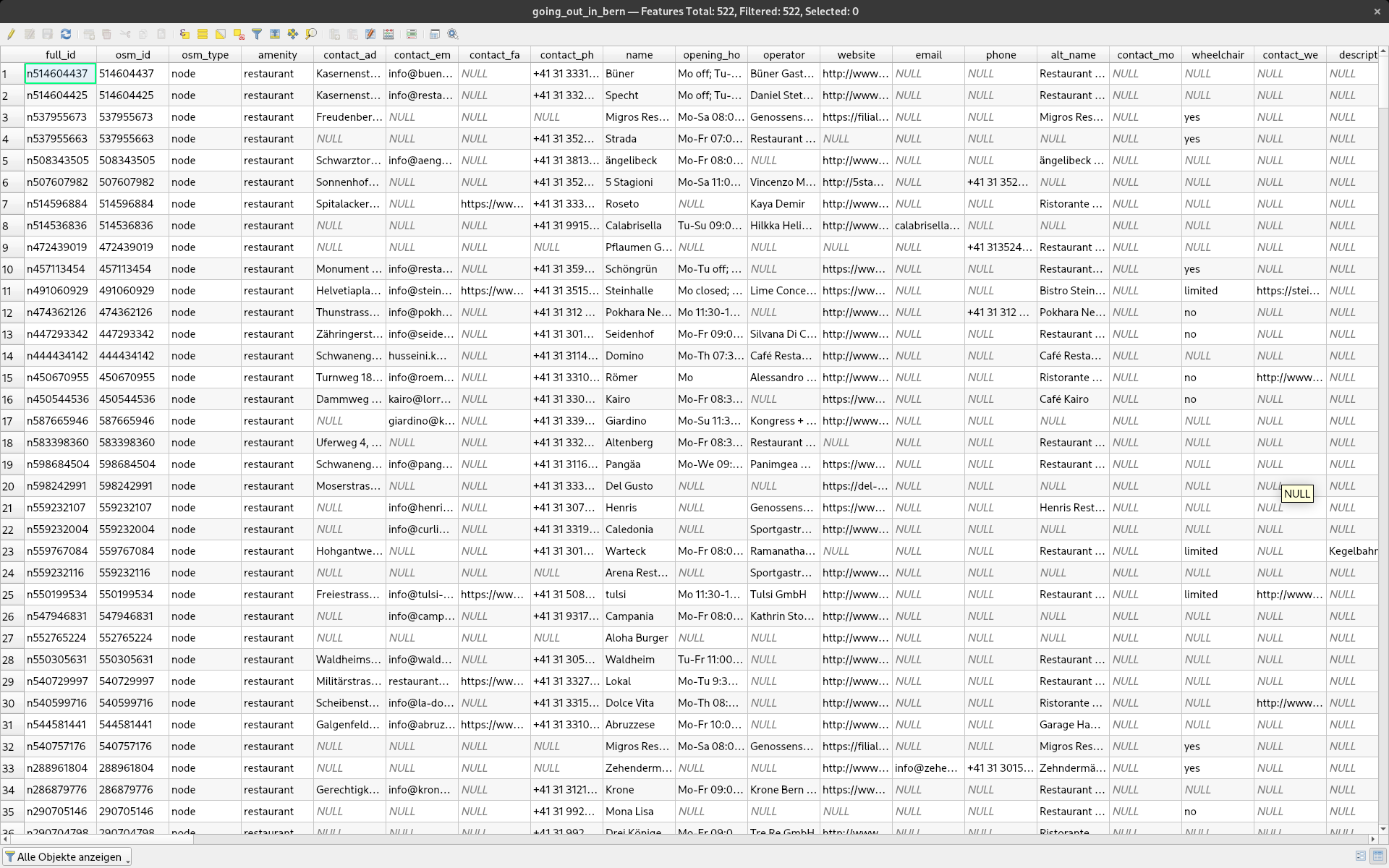
Task: Pan map to selected rows
Action: click(292, 34)
